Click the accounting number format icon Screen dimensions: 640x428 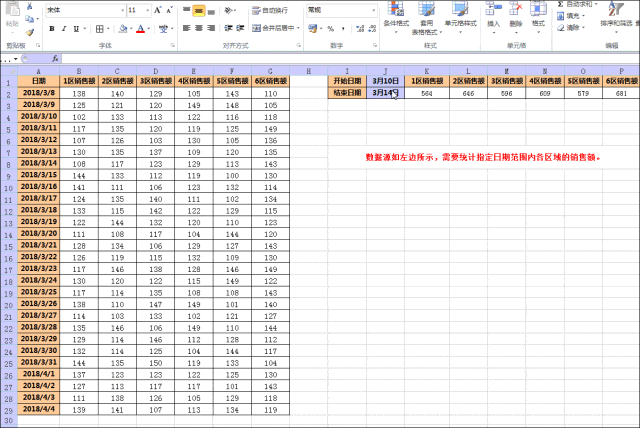312,29
